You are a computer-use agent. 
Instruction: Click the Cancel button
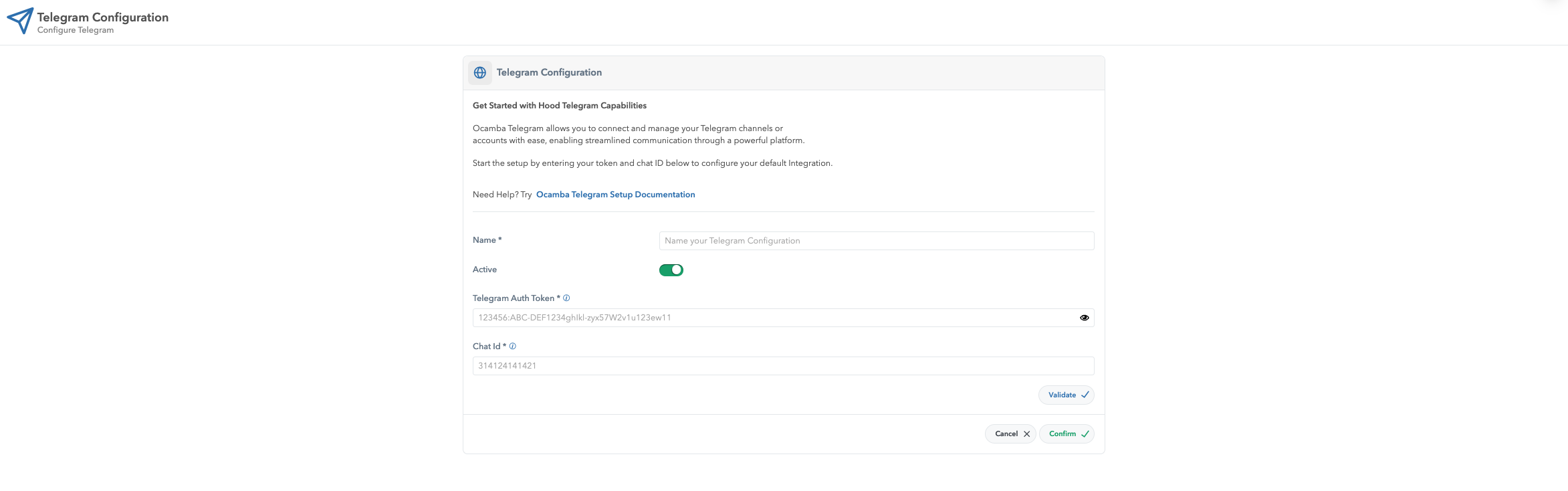[x=1010, y=434]
